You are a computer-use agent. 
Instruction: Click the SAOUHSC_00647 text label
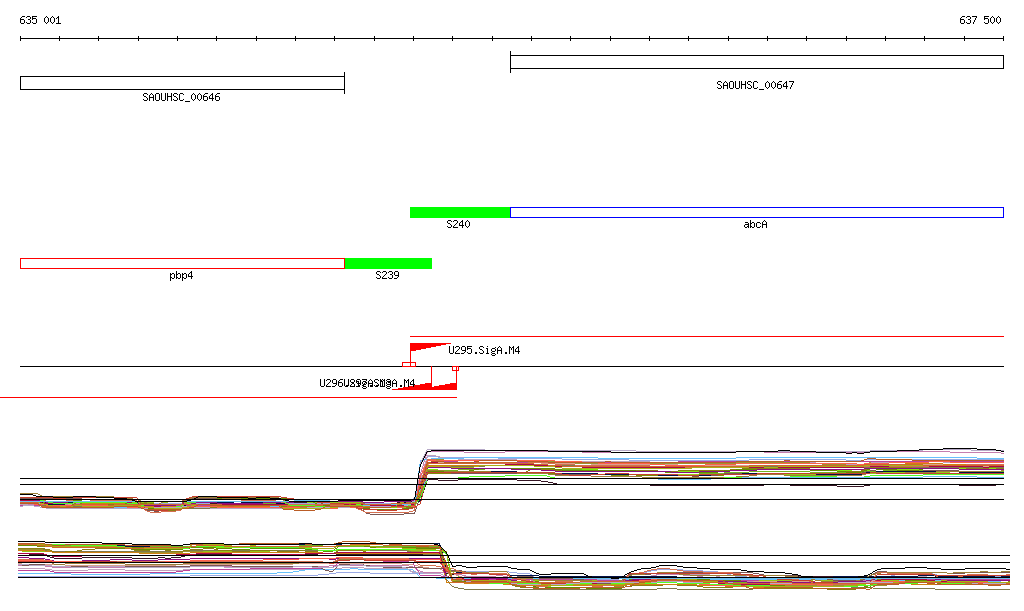(755, 86)
